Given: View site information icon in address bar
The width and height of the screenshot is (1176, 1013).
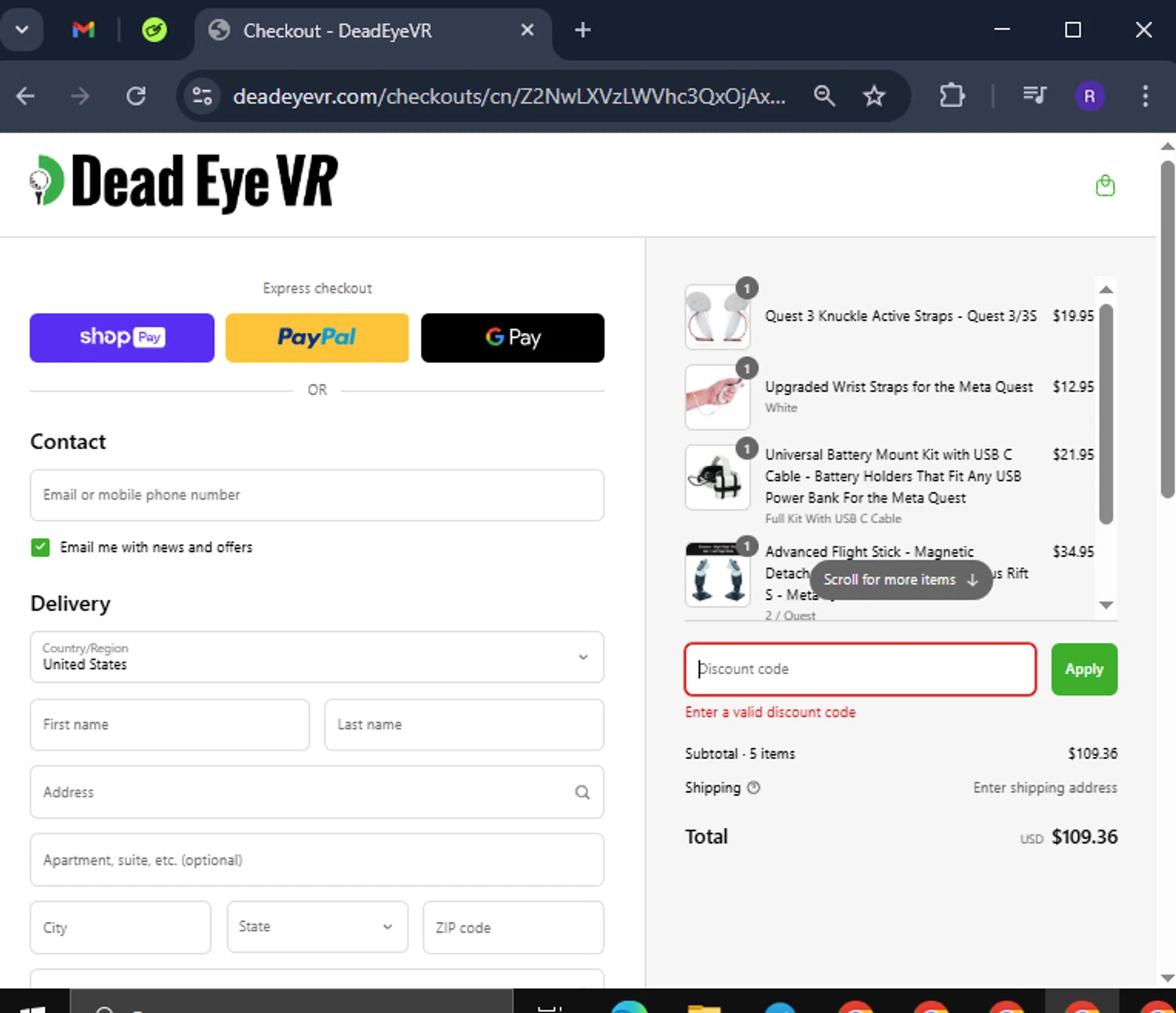Looking at the screenshot, I should pos(202,96).
